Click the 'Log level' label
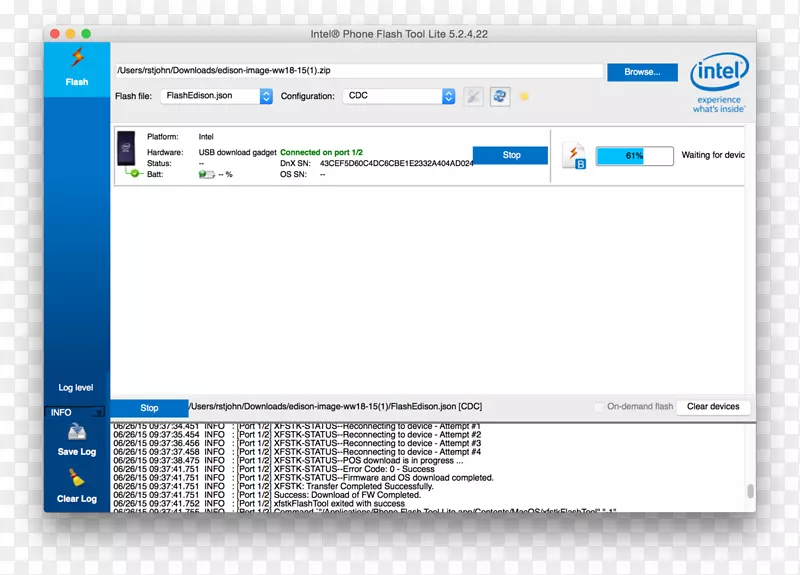800x575 pixels. tap(76, 388)
